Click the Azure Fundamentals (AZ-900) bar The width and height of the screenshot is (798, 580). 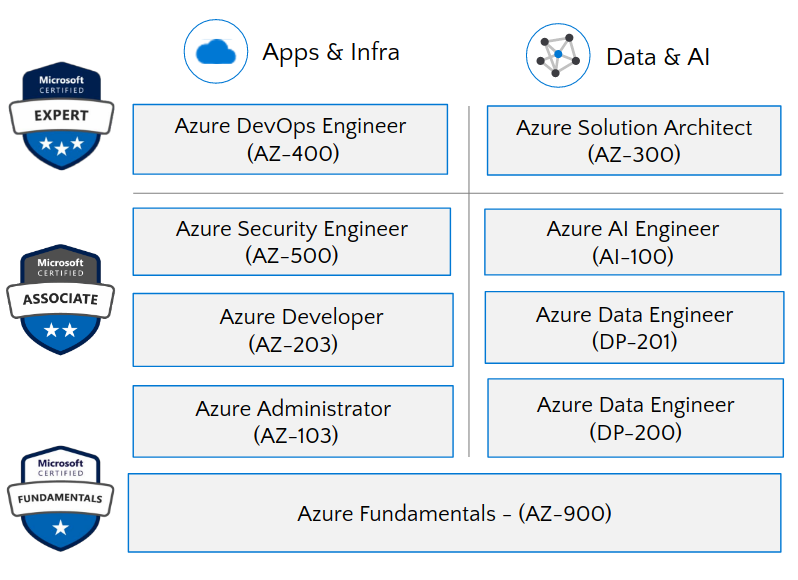point(454,513)
